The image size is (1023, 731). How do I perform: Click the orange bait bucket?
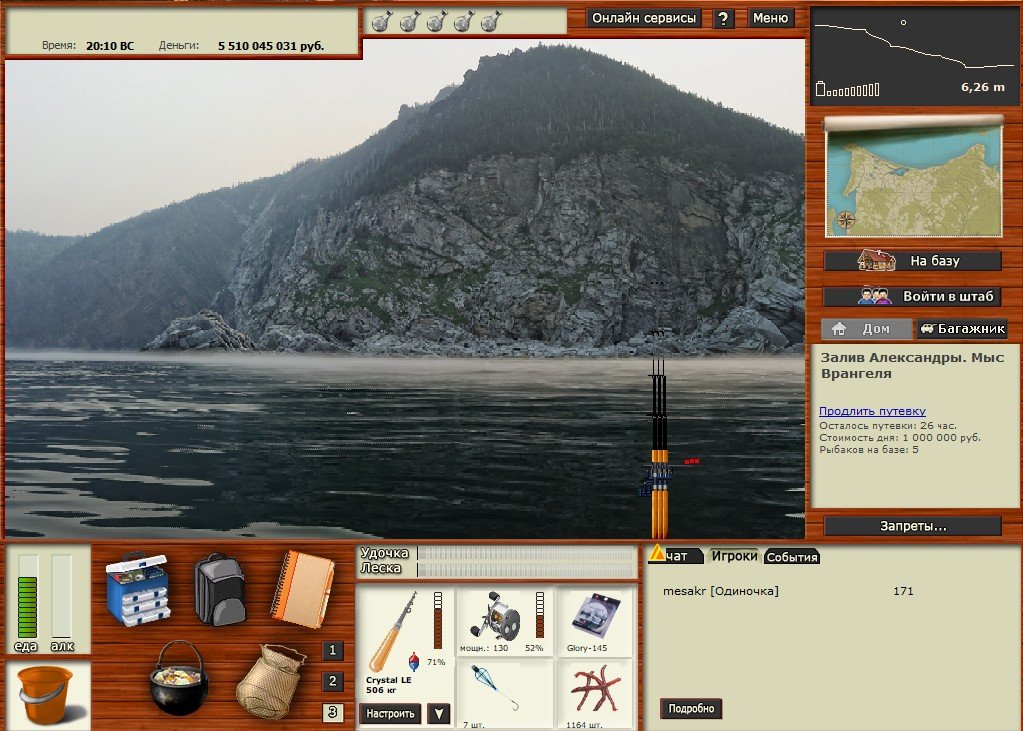[46, 695]
